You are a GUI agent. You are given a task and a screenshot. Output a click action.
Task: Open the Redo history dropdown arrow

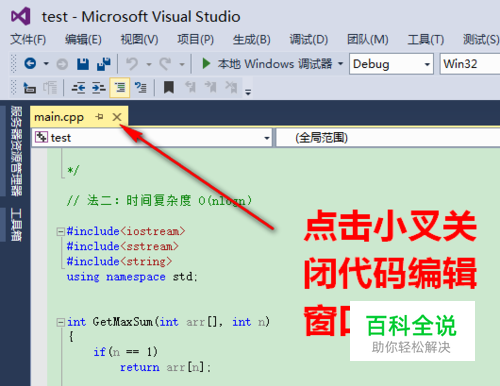click(x=182, y=64)
